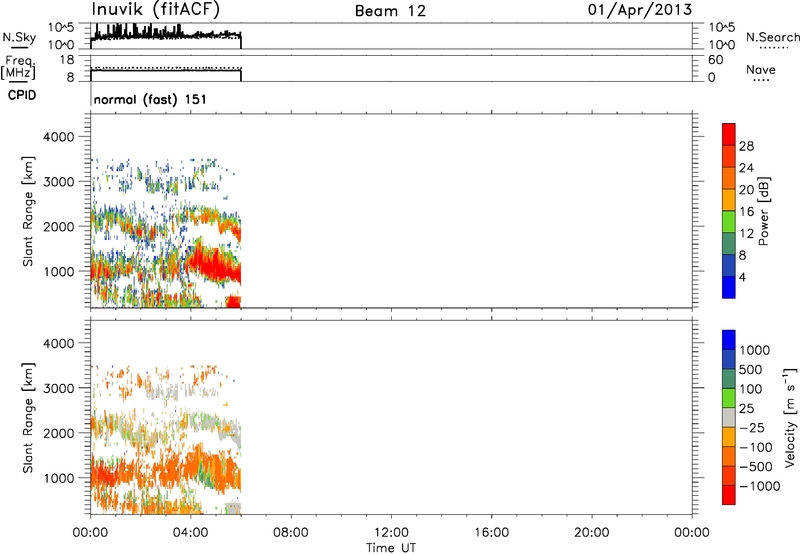
Task: Click the '-1000' value on Velocity colorbar
Action: (759, 486)
